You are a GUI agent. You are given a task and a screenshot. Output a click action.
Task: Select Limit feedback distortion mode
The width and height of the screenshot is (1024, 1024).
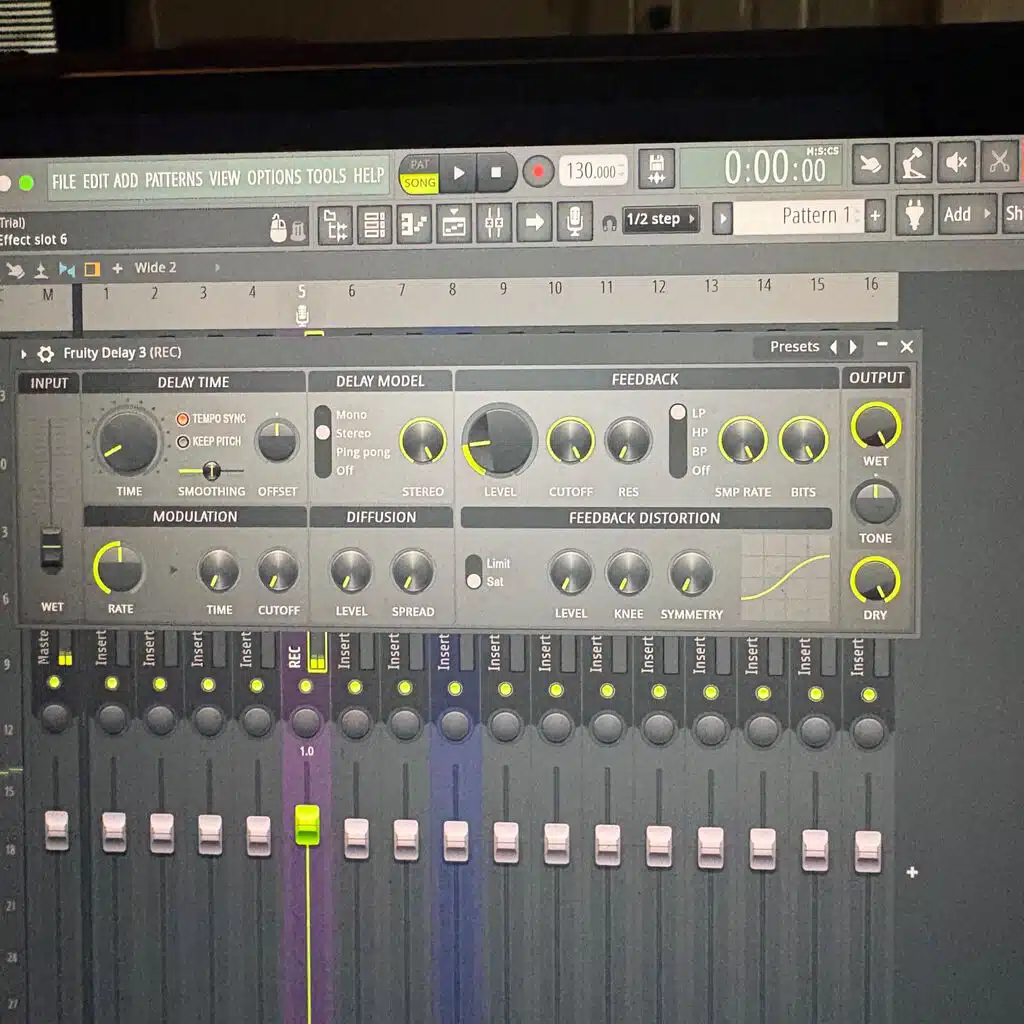tap(498, 563)
